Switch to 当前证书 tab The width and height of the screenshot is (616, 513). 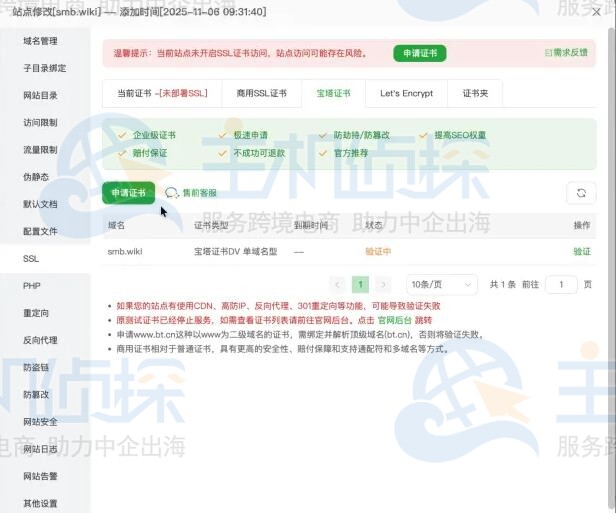(162, 93)
